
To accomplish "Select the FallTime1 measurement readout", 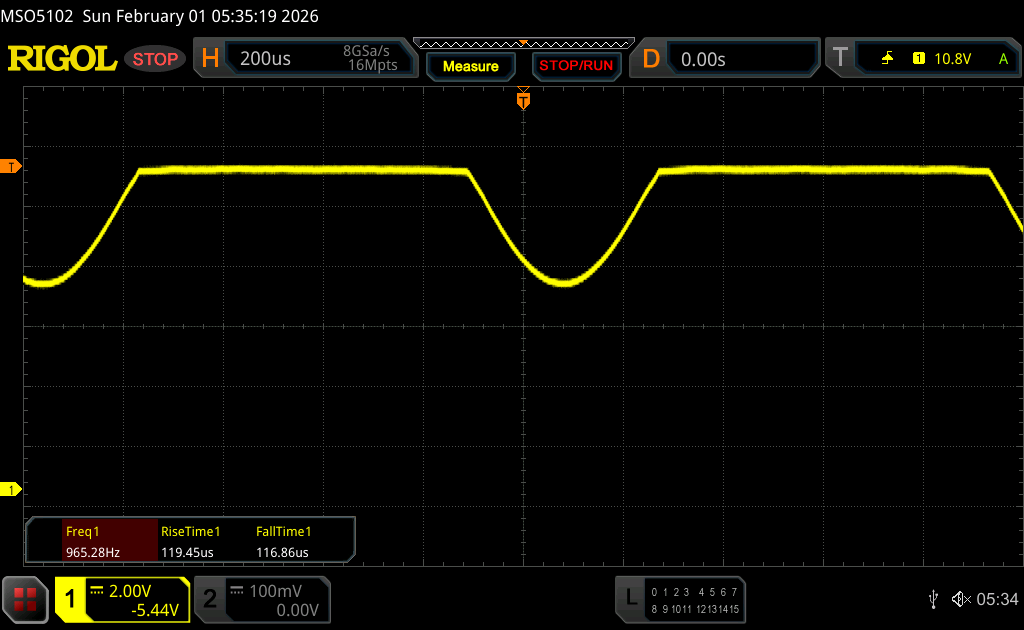I will pos(283,541).
